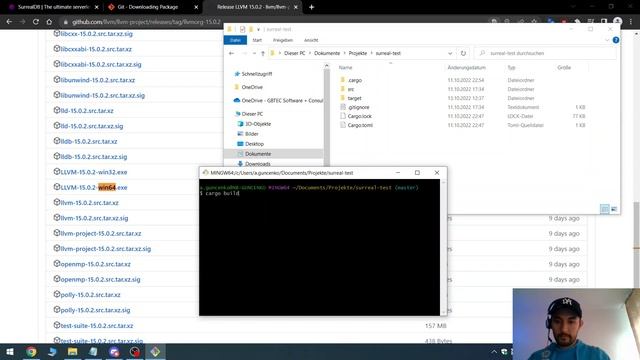Sort files by Größe column header

coord(564,67)
